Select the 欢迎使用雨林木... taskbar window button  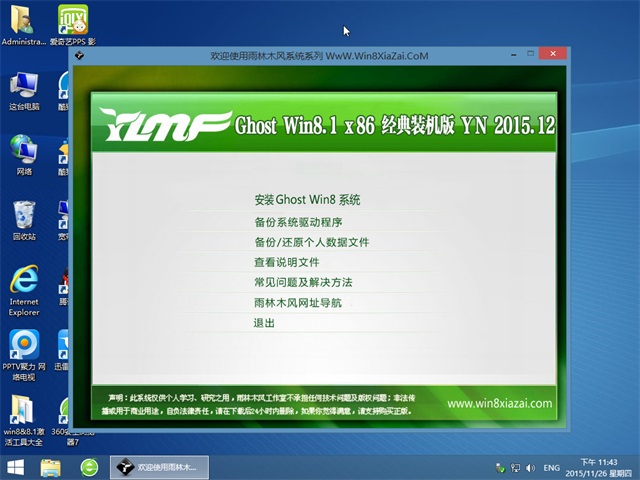click(159, 467)
